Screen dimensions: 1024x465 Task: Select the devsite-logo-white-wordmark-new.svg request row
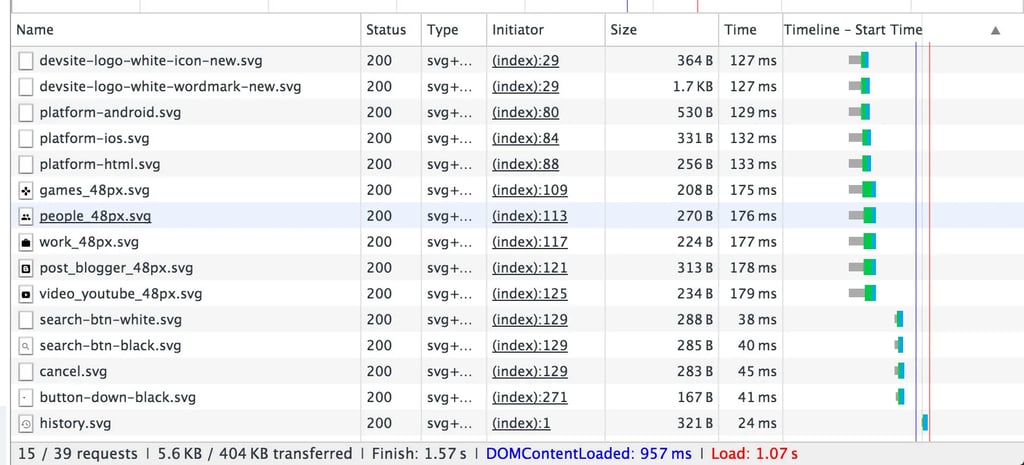click(x=512, y=86)
